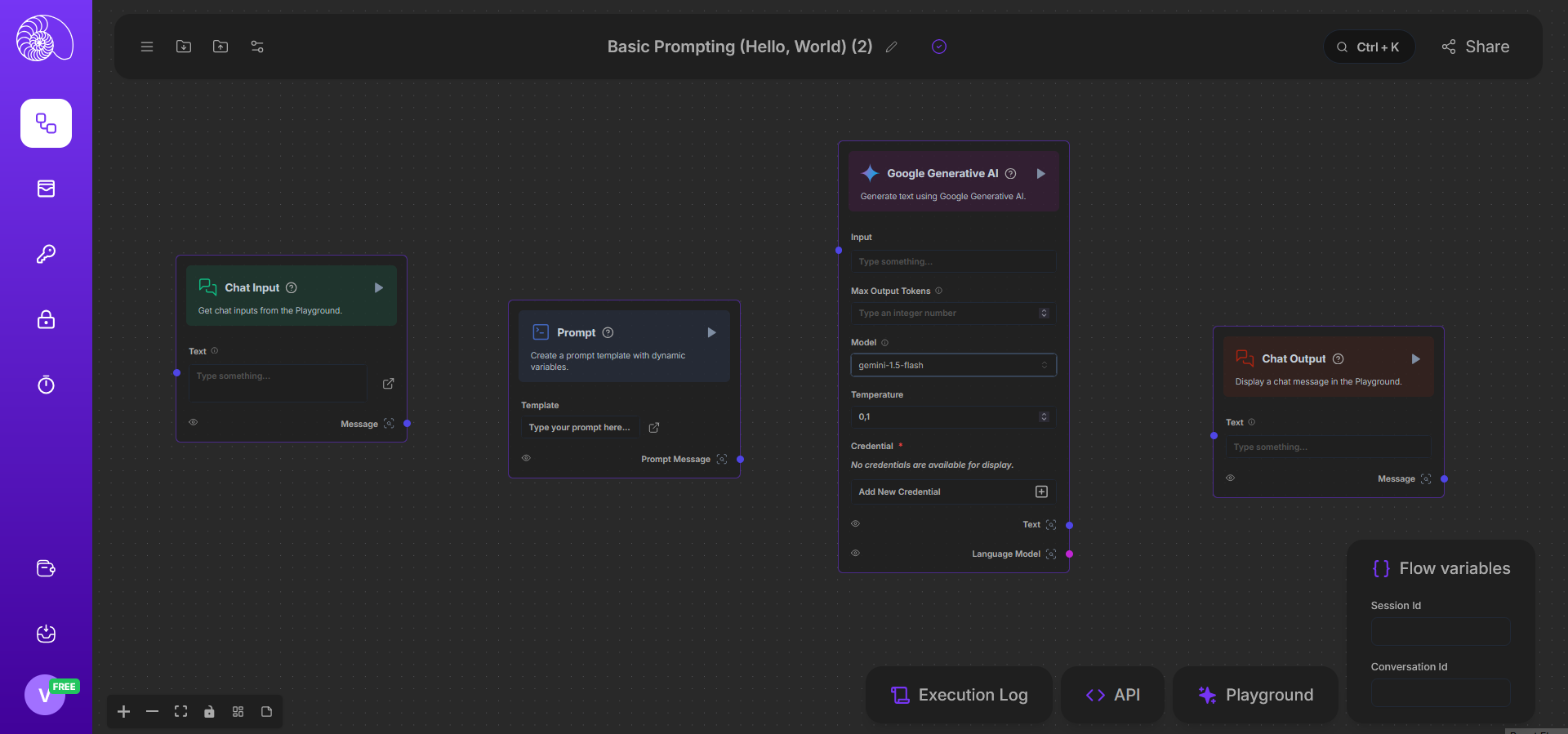Click the canvas lock icon in bottom toolbar
Viewport: 1568px width, 734px height.
(x=209, y=712)
